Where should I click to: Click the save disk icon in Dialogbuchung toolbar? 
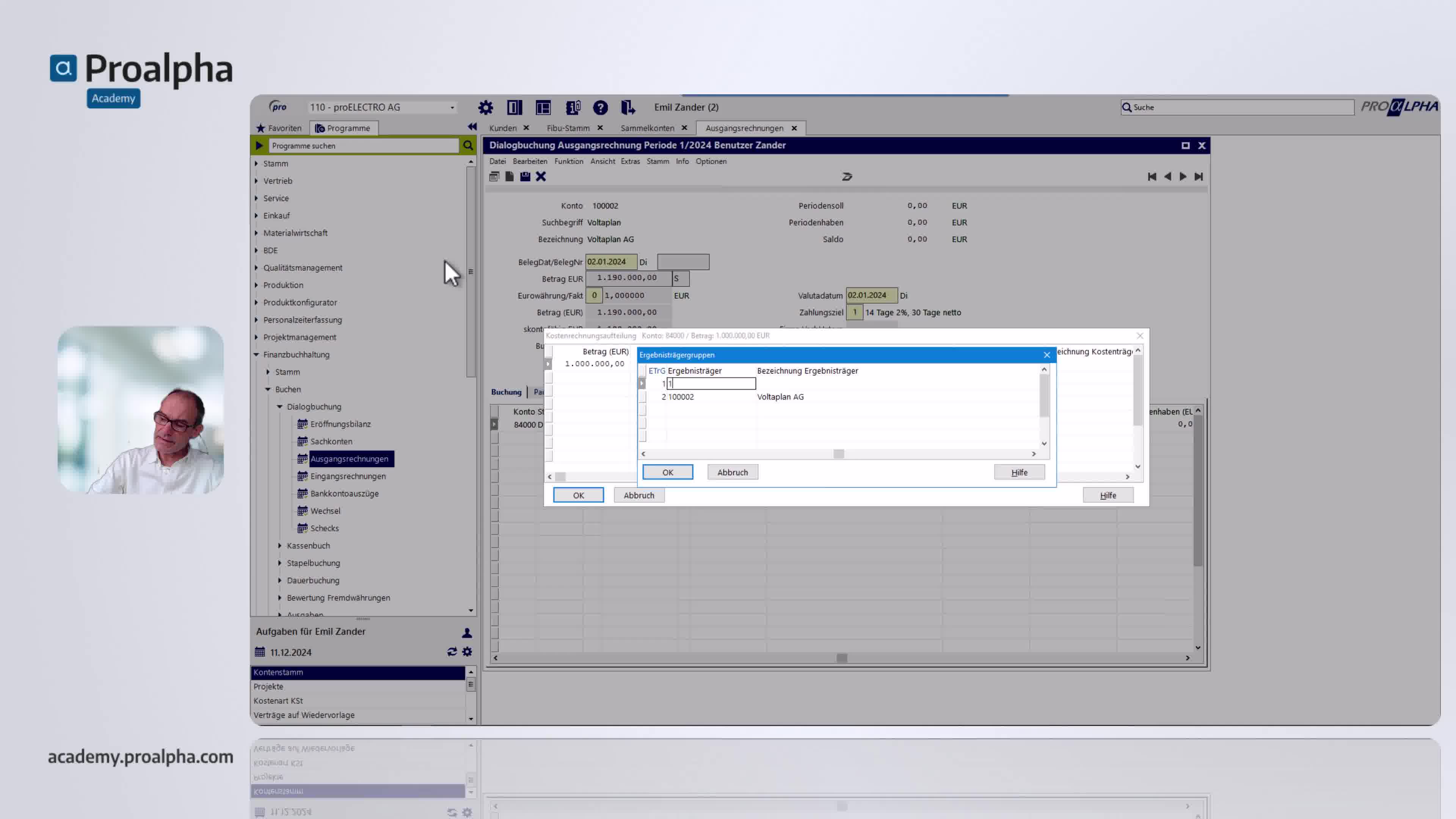(x=525, y=176)
